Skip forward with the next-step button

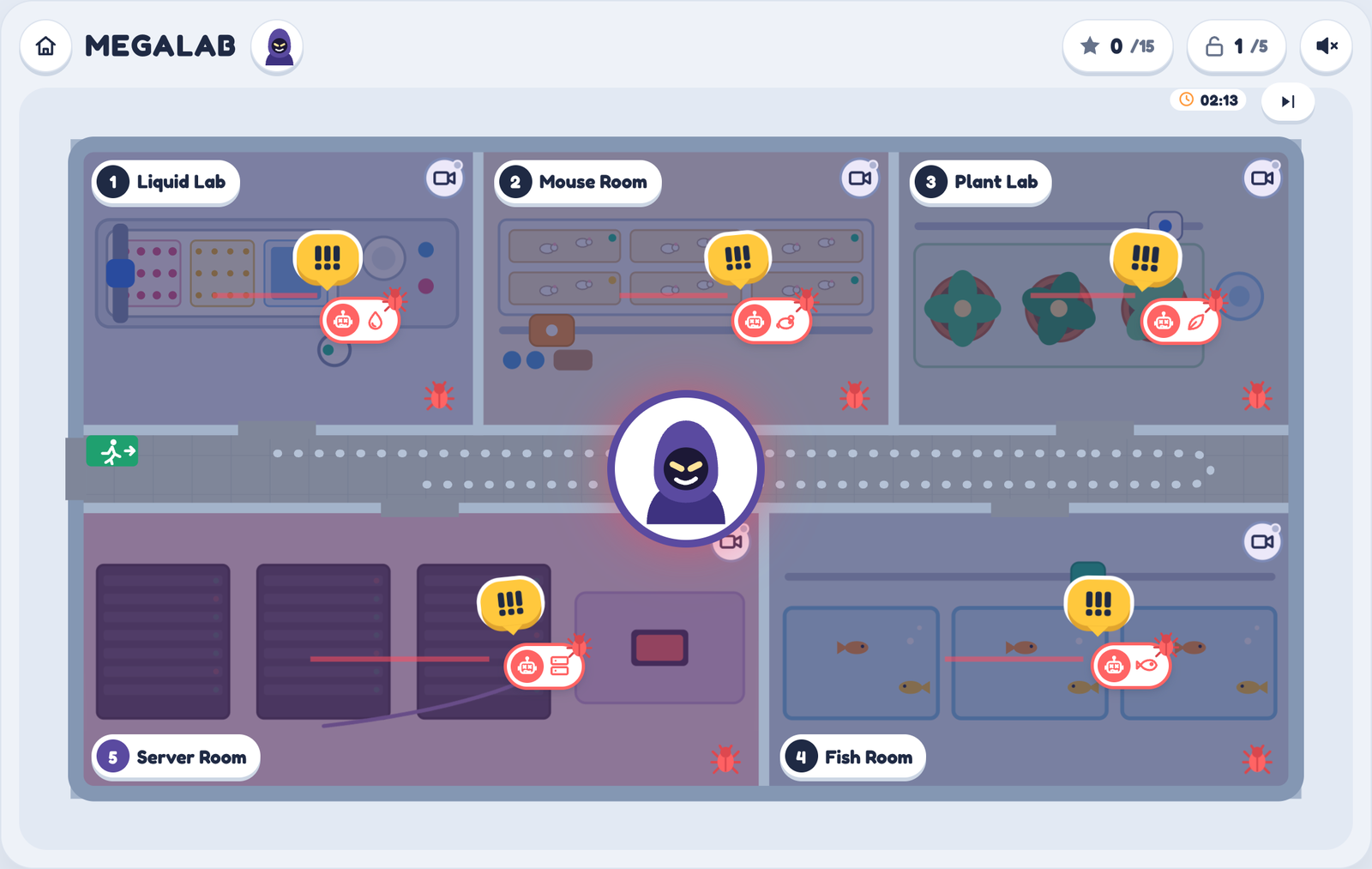coord(1288,101)
